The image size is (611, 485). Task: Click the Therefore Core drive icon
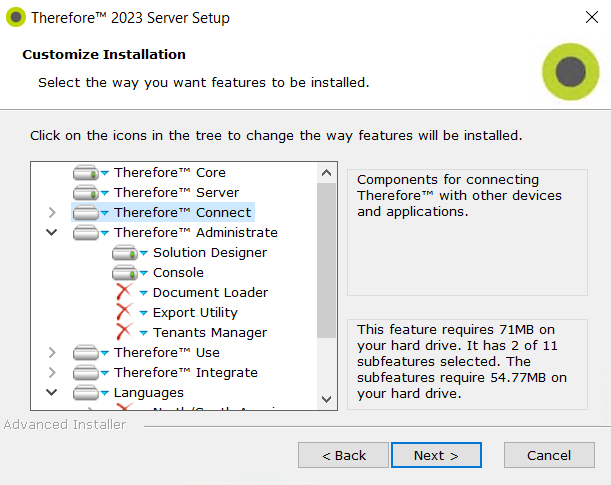pyautogui.click(x=85, y=173)
